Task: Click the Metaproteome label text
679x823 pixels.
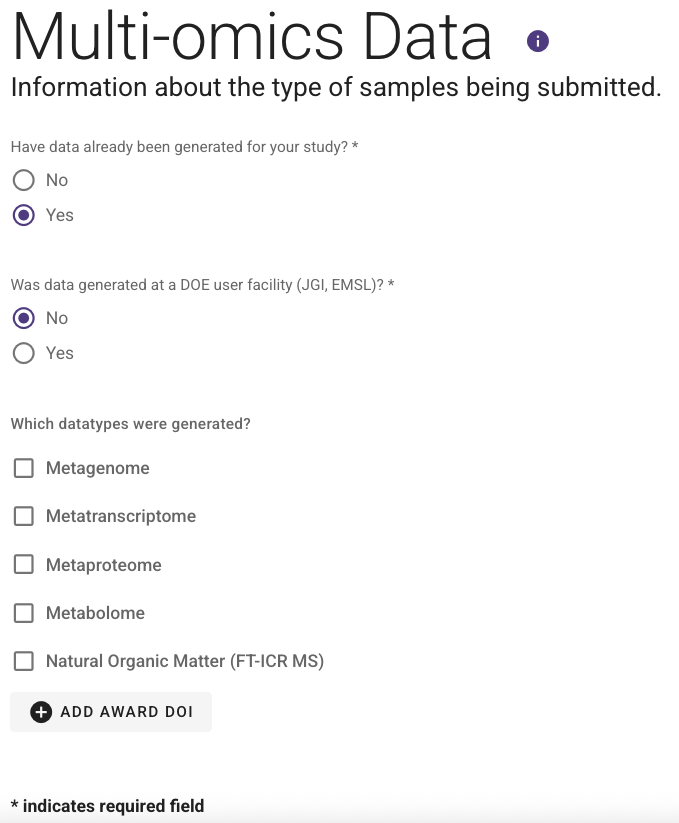Action: coord(104,565)
